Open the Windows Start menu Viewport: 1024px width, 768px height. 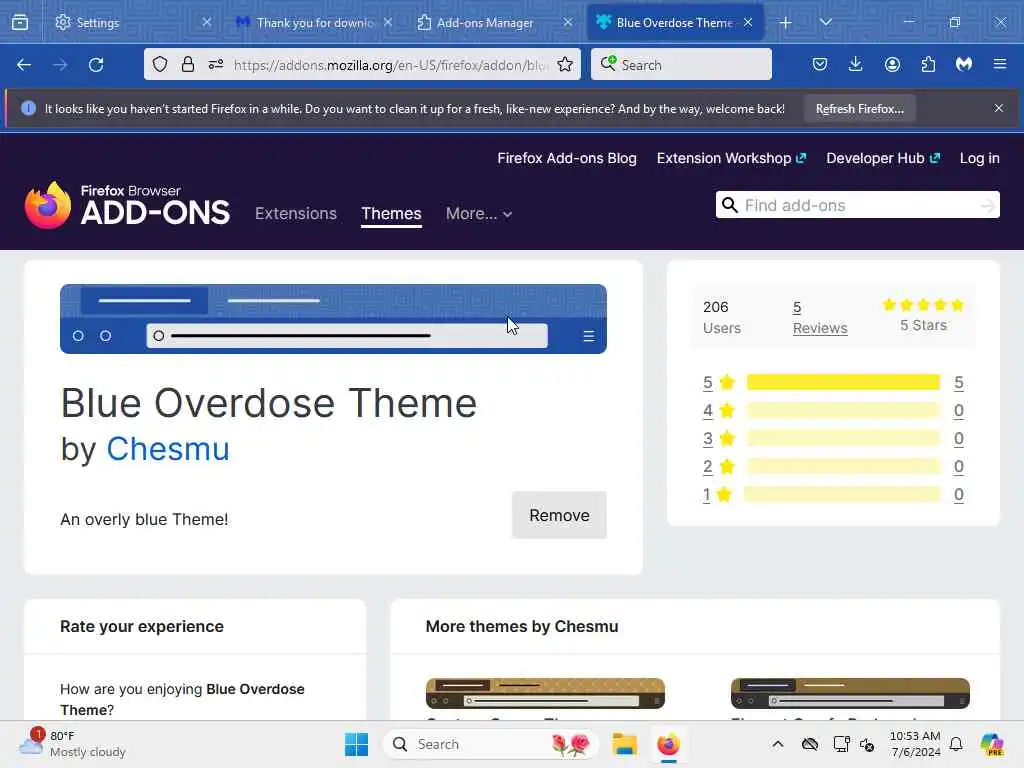click(x=357, y=744)
